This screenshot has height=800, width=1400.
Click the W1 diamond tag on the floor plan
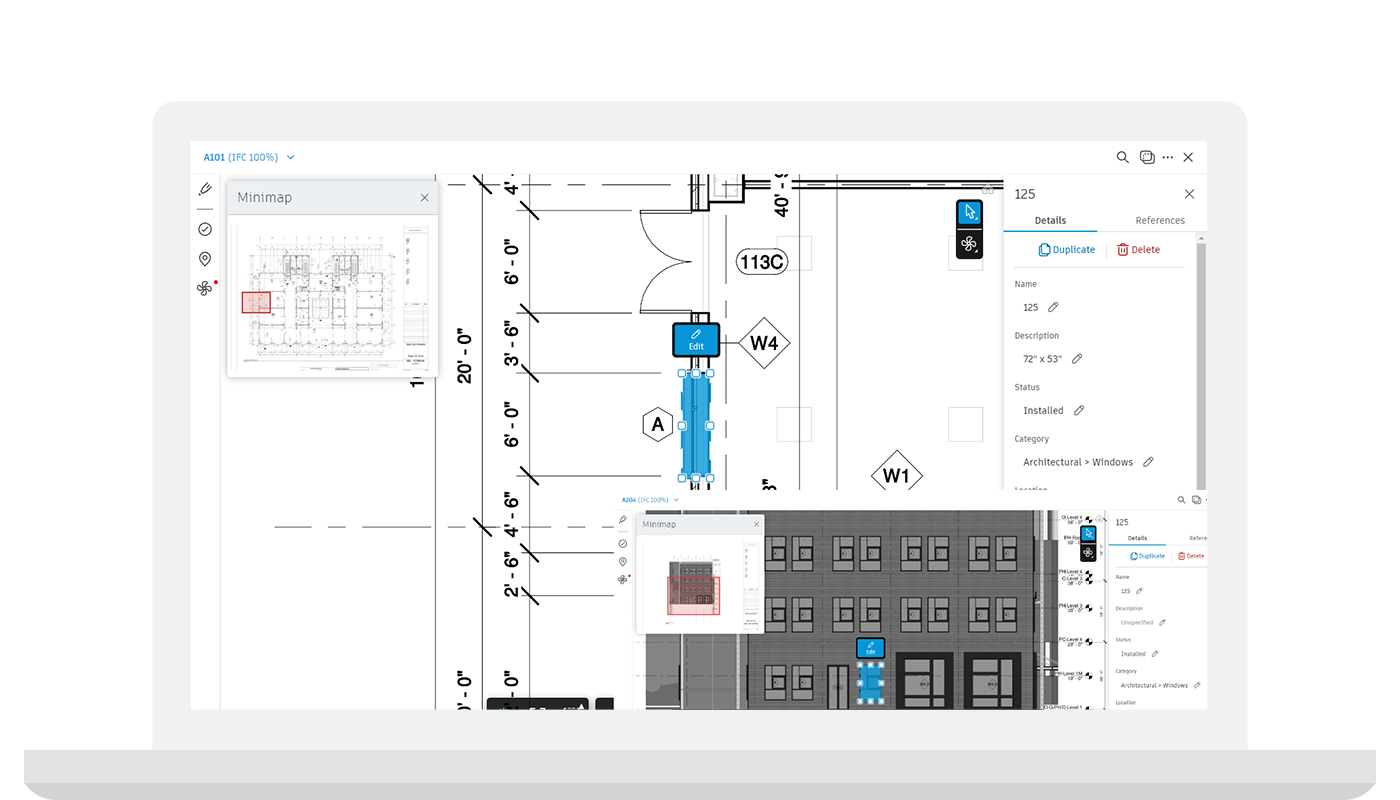896,476
